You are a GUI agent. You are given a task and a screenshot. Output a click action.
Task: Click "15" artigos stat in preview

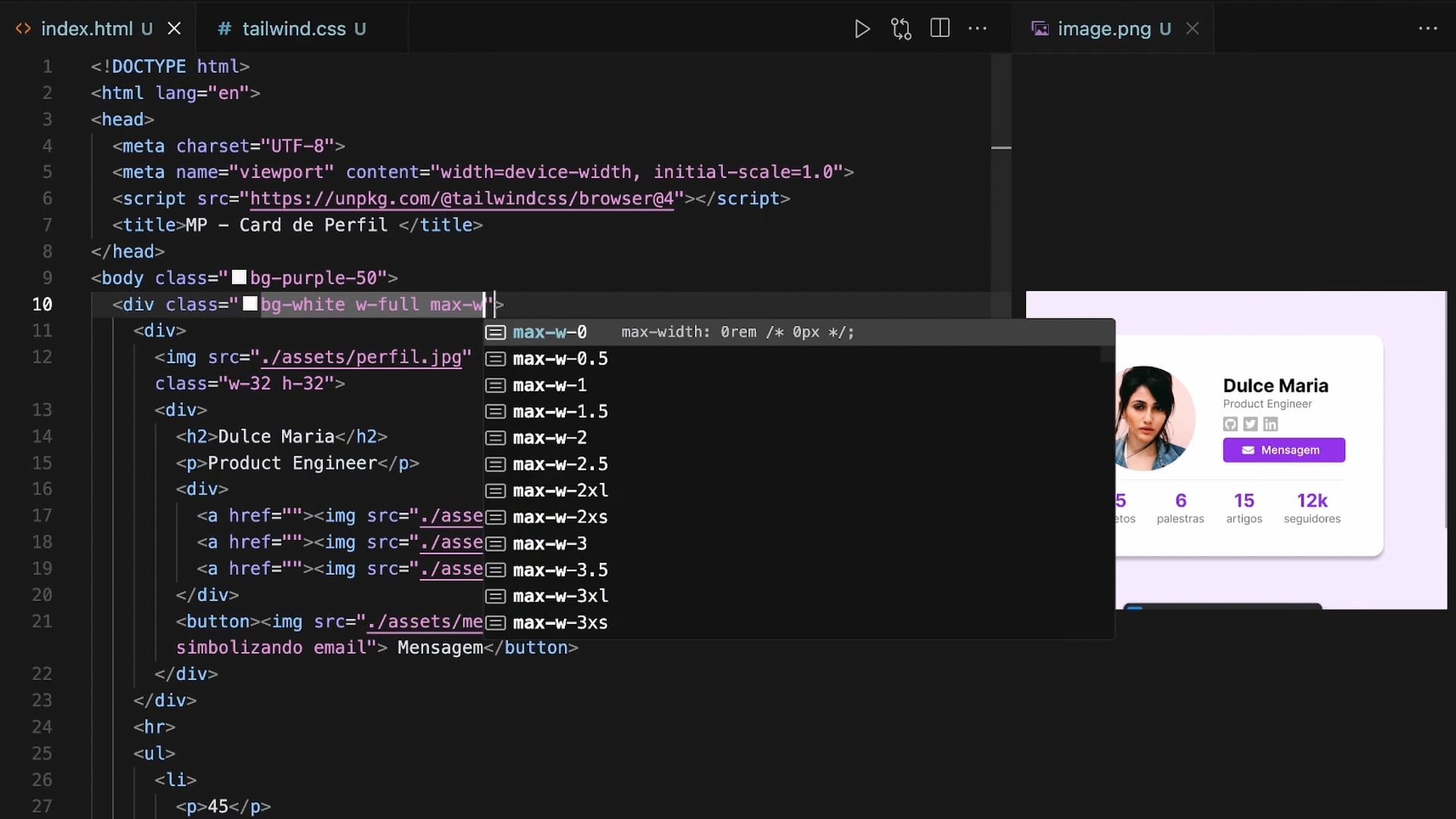pos(1244,500)
